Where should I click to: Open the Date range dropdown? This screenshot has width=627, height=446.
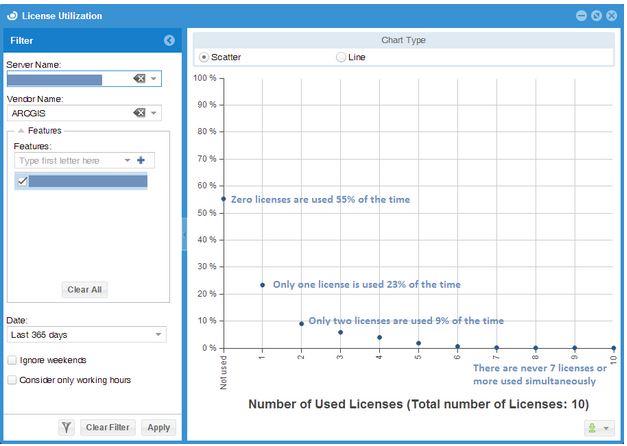click(x=158, y=335)
